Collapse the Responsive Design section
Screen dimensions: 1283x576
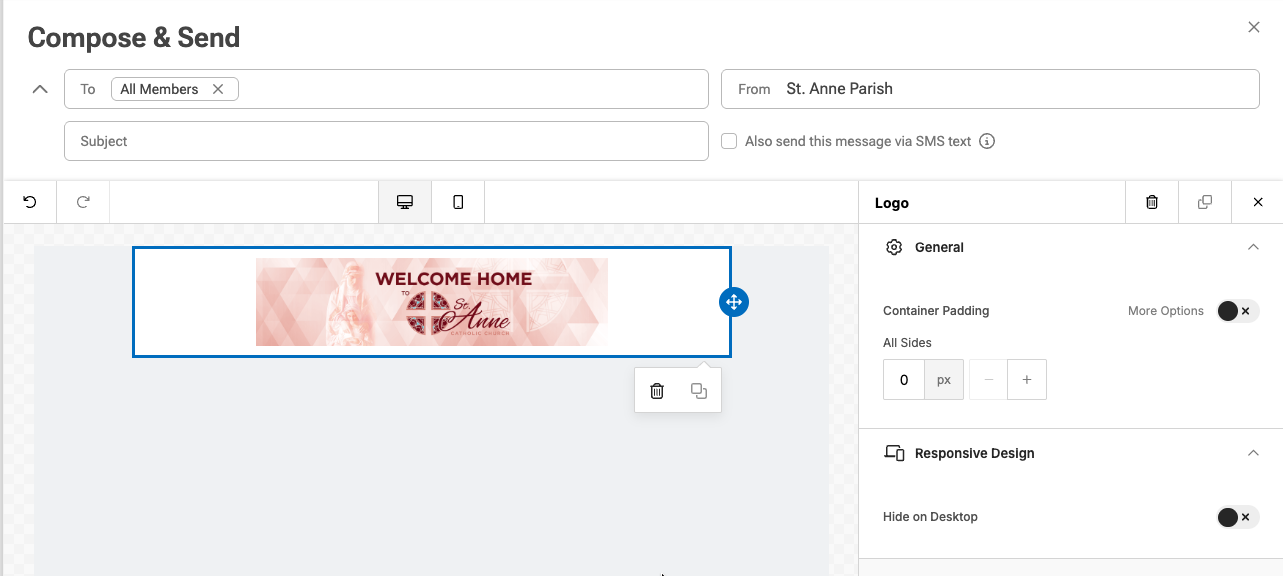[1253, 453]
